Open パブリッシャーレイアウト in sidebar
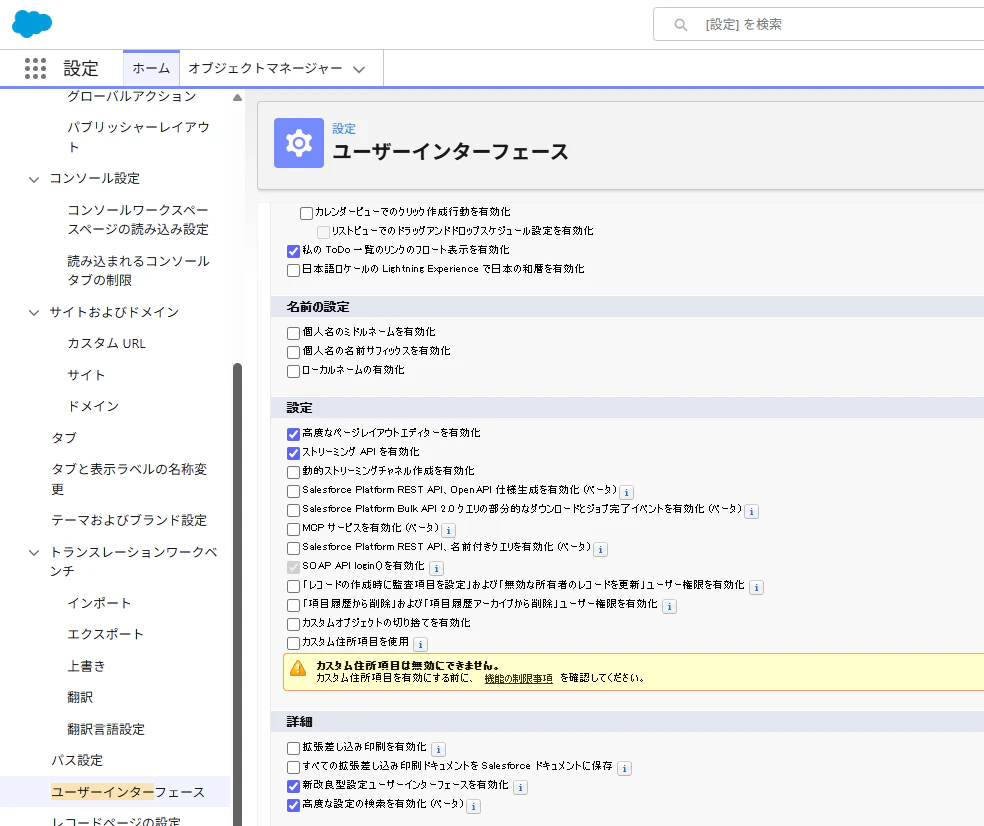 [139, 137]
